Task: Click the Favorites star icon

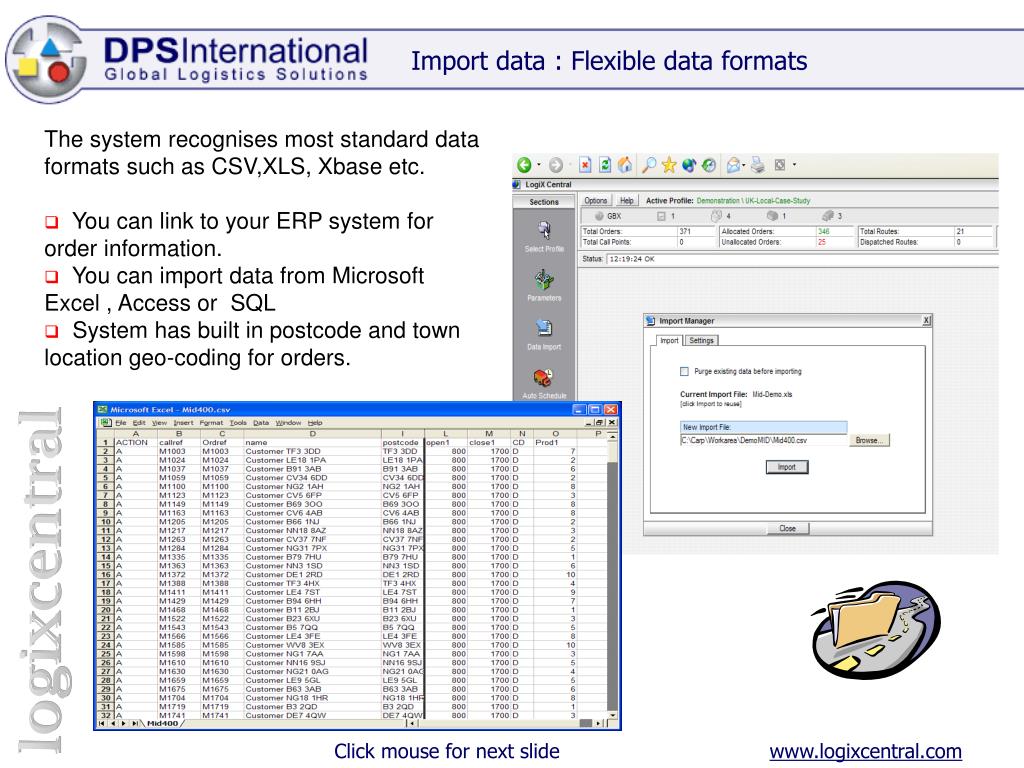Action: tap(669, 165)
